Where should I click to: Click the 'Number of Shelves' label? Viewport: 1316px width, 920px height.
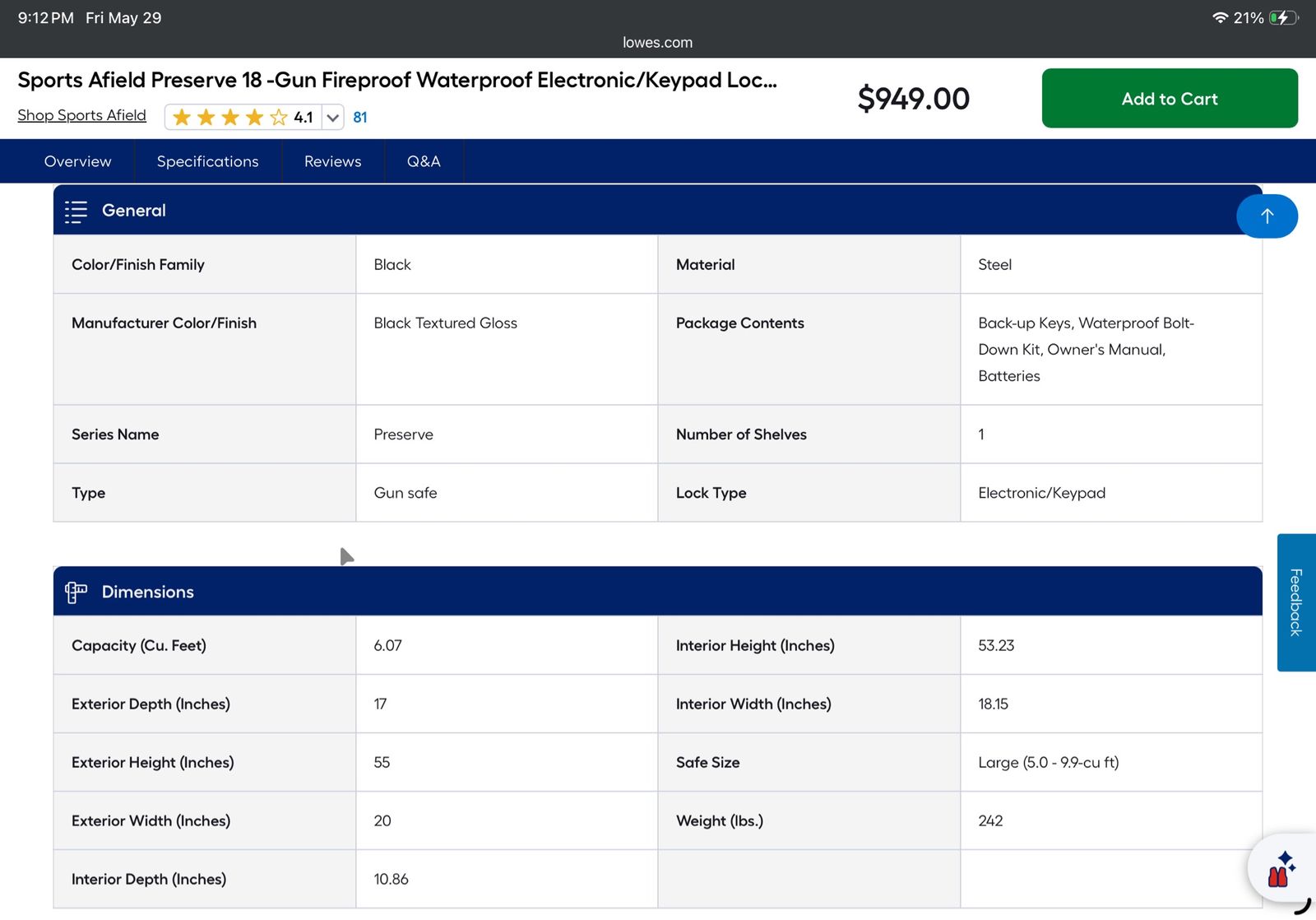tap(741, 434)
